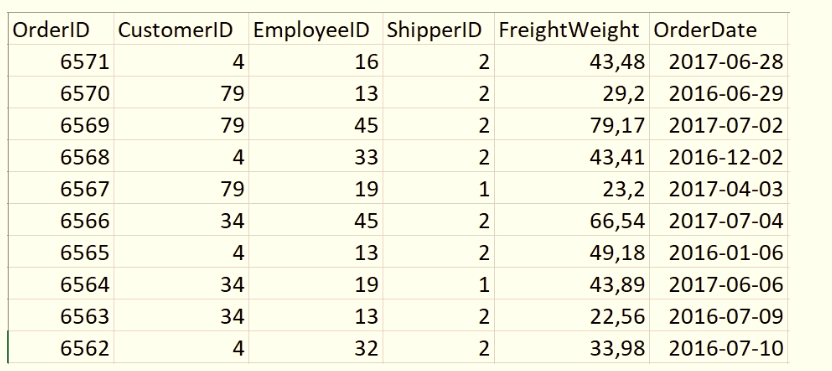Select the freight weight cell 79,17

[572, 125]
